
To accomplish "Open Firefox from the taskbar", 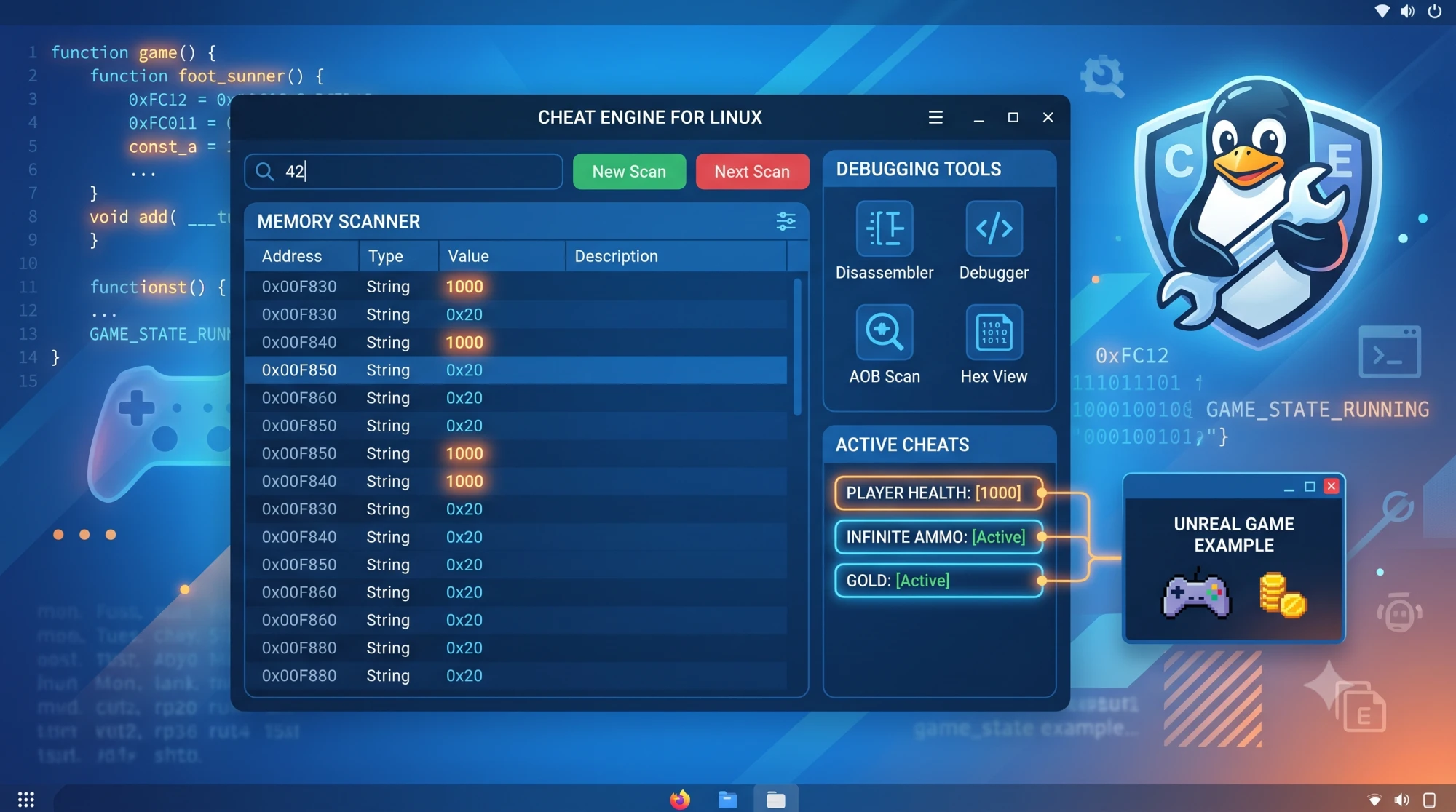I will (x=680, y=800).
